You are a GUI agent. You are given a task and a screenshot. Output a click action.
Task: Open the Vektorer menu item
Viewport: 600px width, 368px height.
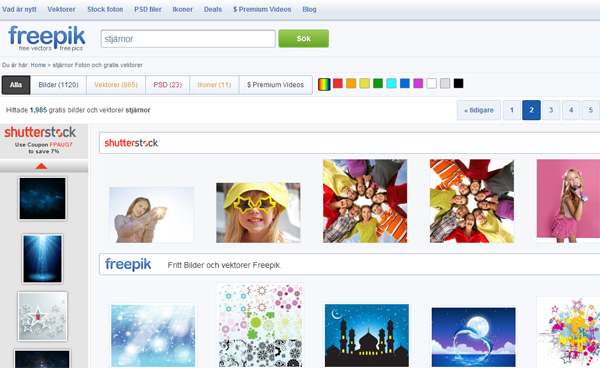tap(61, 9)
